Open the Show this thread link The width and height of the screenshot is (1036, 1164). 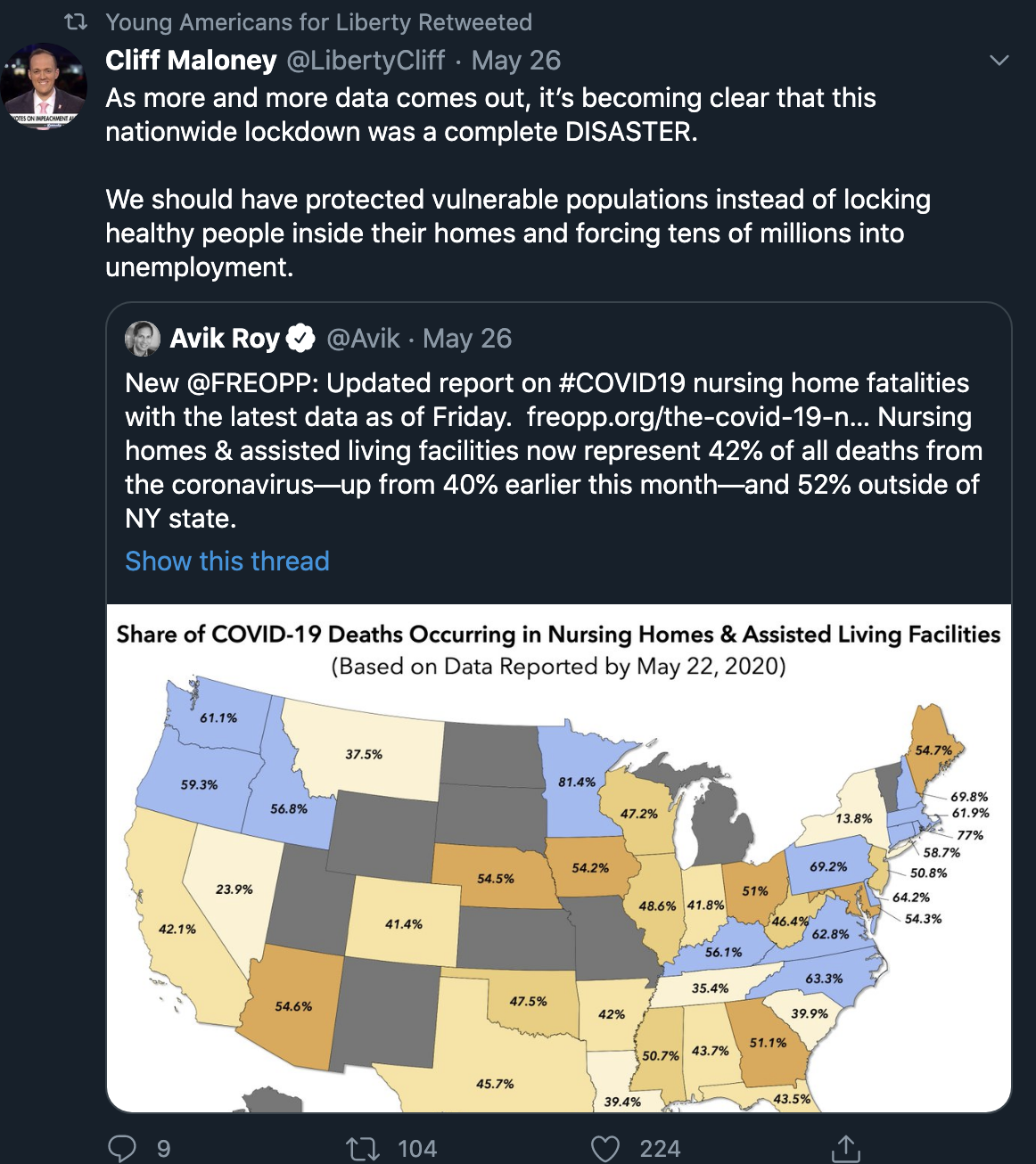click(227, 561)
